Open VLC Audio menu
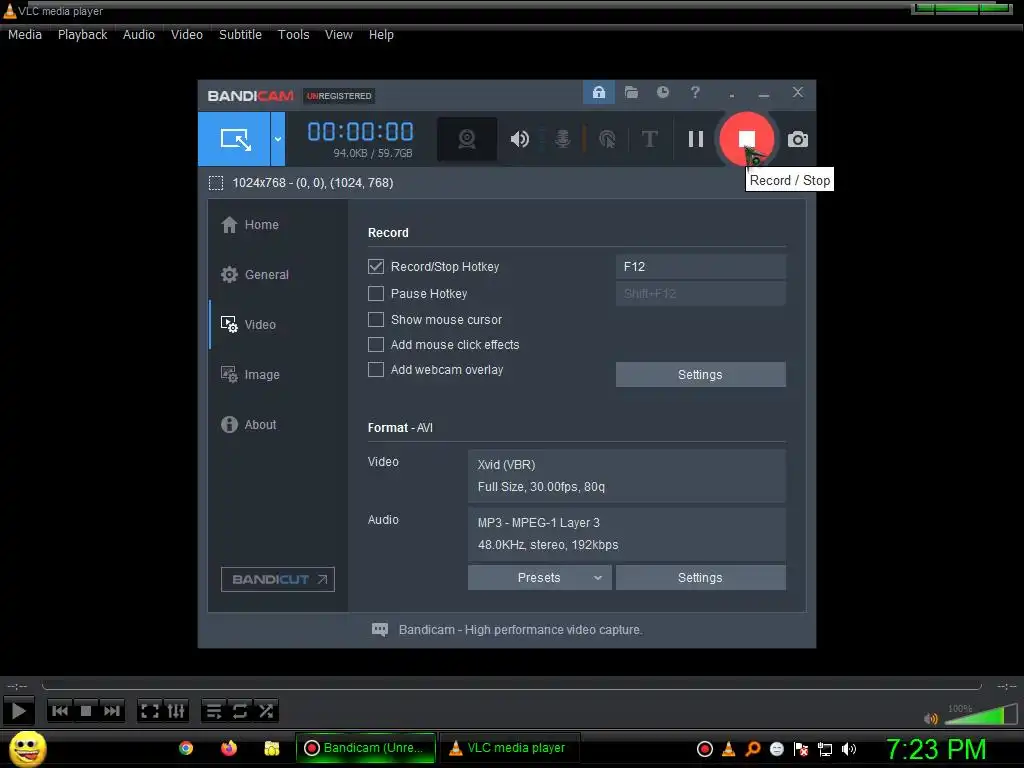Viewport: 1024px width, 768px height. pyautogui.click(x=139, y=35)
